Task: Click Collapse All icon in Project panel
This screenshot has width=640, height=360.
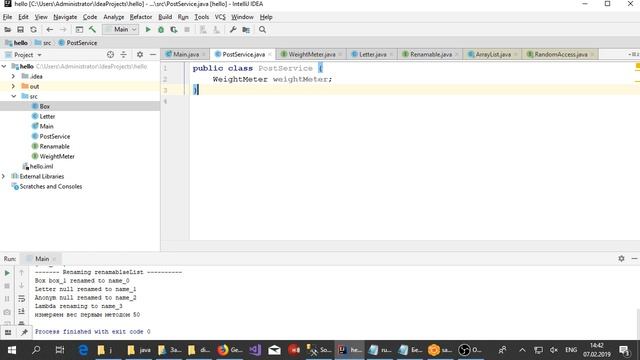Action: click(124, 54)
